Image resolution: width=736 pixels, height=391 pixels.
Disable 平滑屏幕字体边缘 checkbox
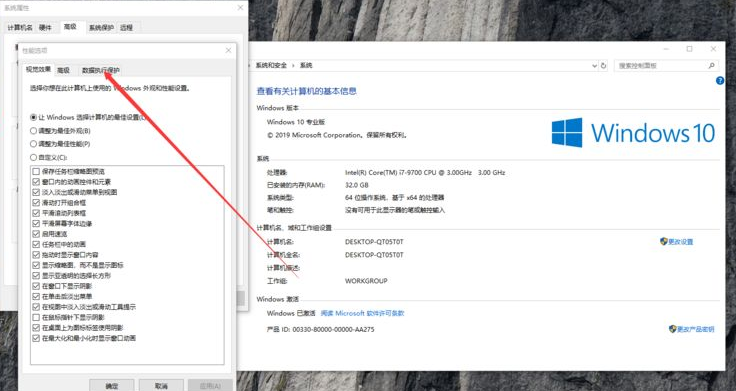36,223
